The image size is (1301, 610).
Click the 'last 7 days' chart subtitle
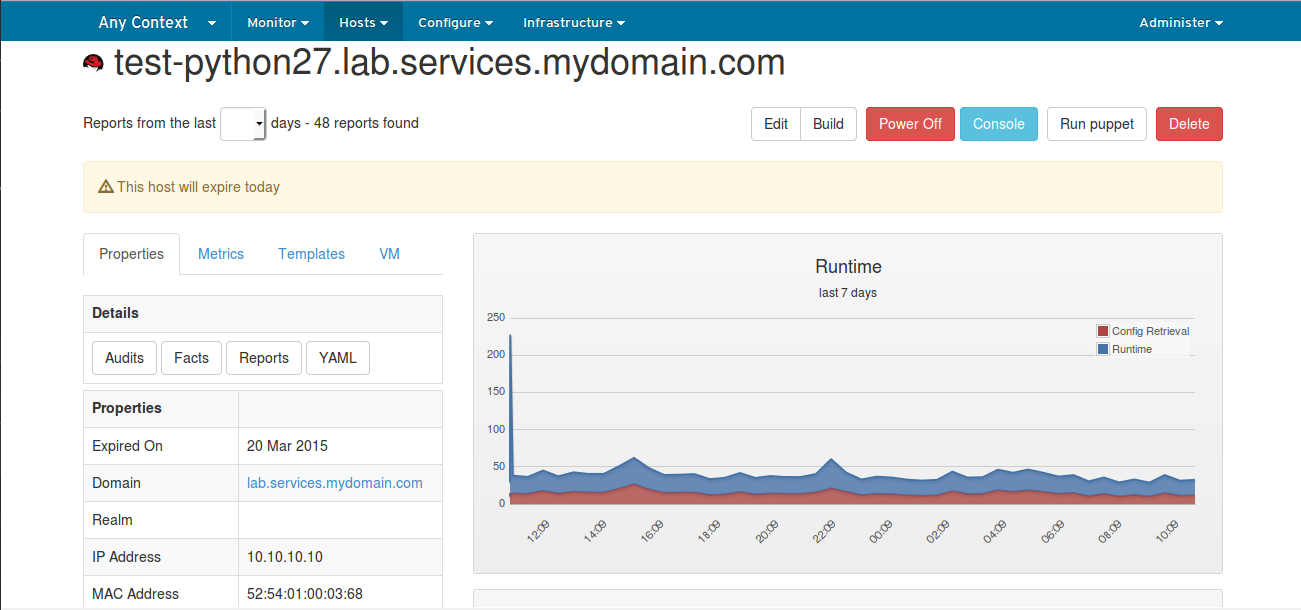click(x=848, y=293)
